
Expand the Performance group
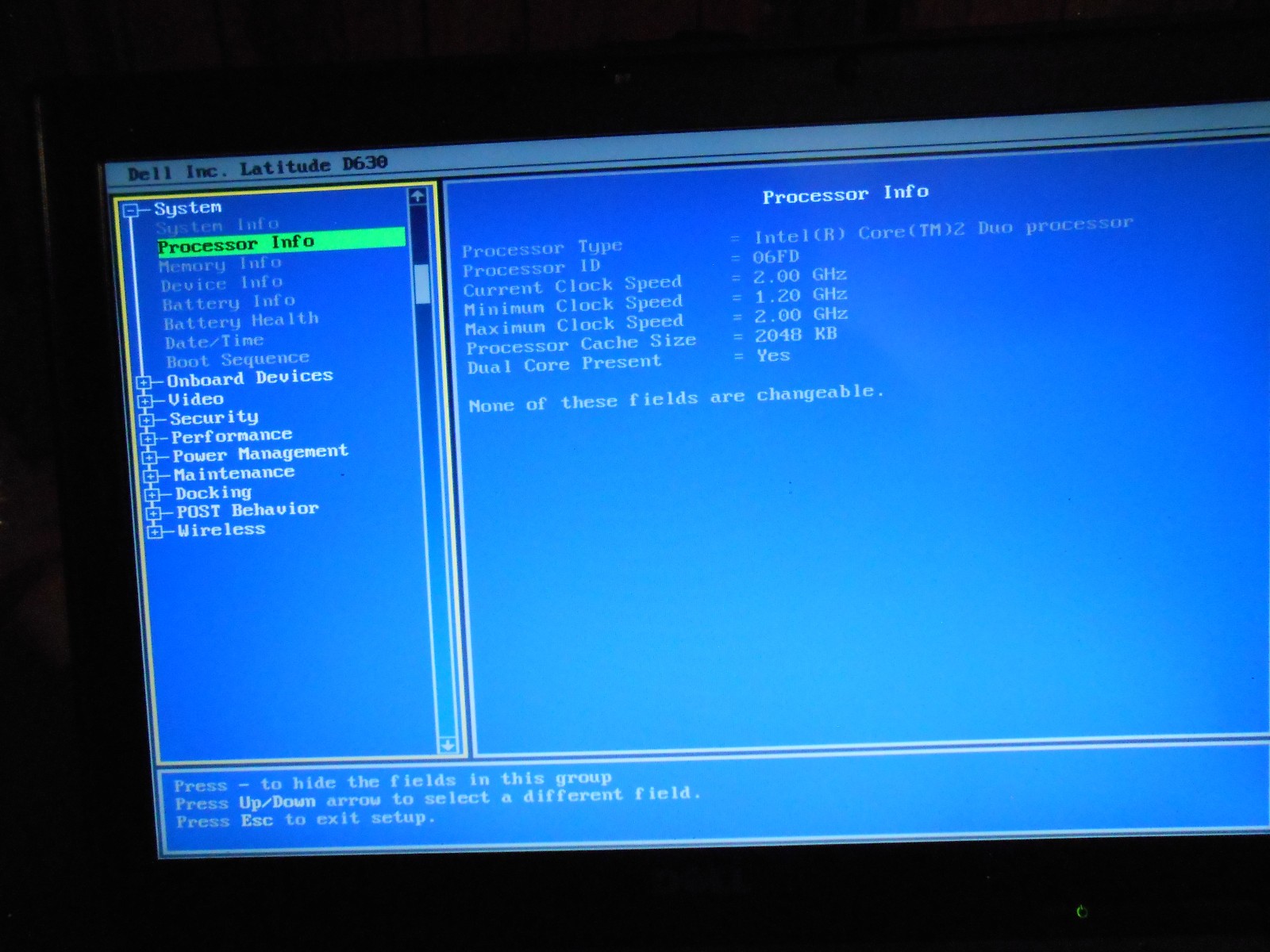click(x=148, y=438)
